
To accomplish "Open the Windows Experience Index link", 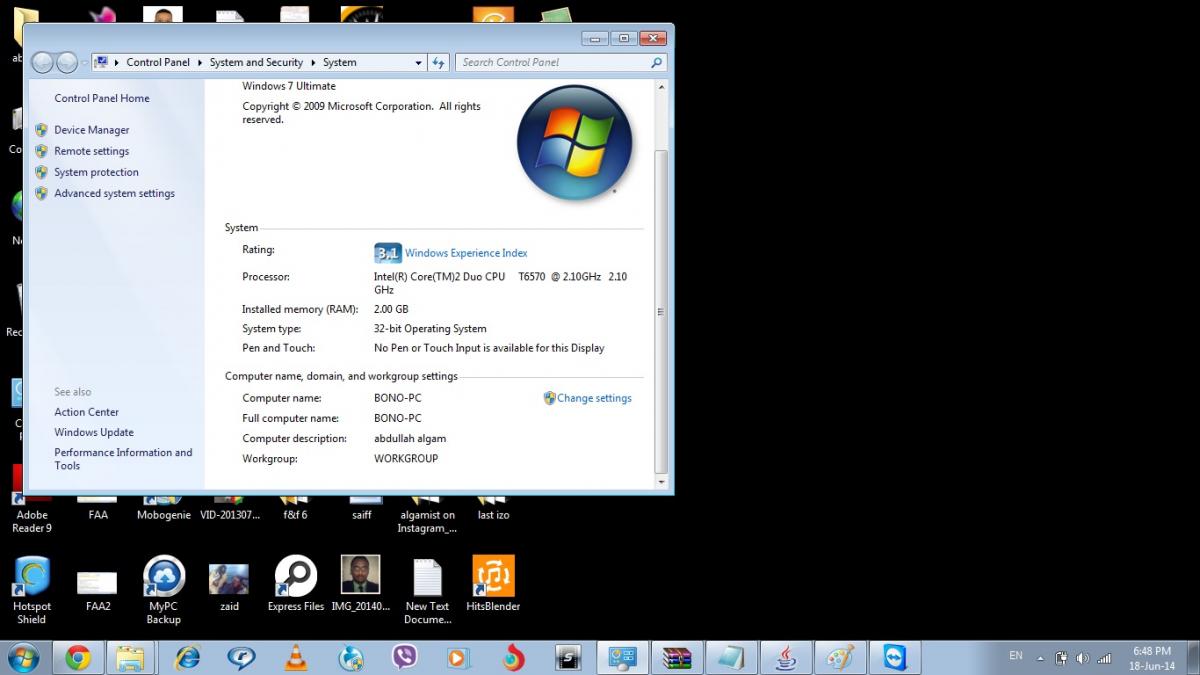I will coord(465,253).
